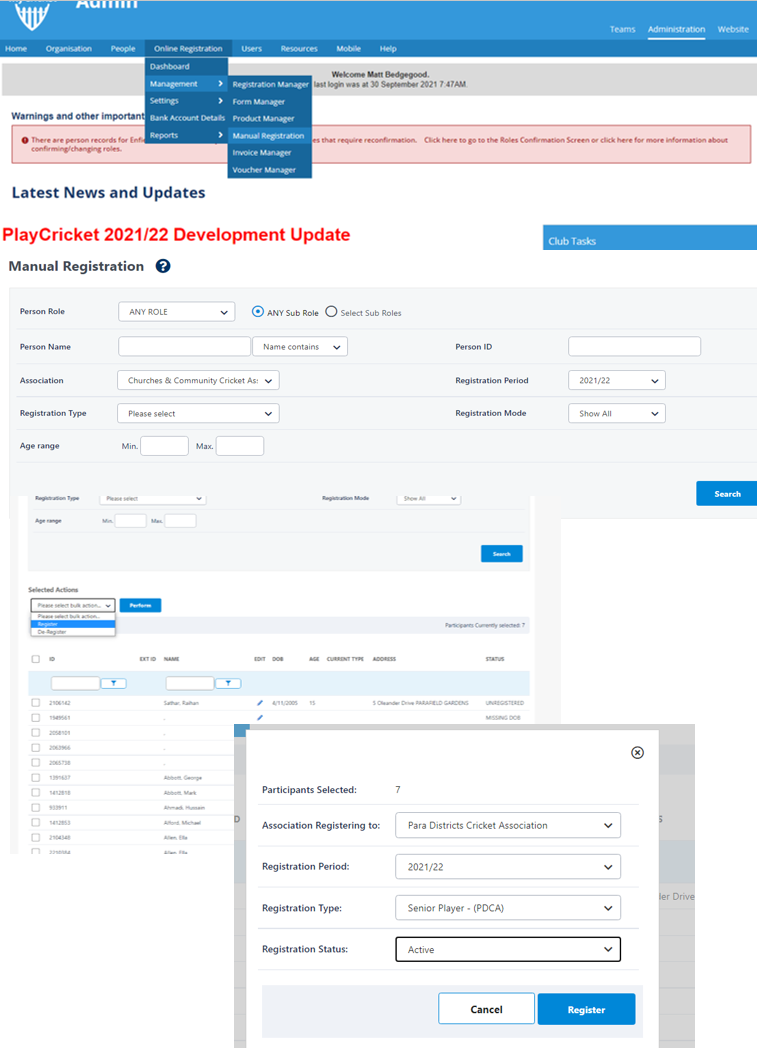Open Registration Period dropdown in the register dialog

[508, 867]
